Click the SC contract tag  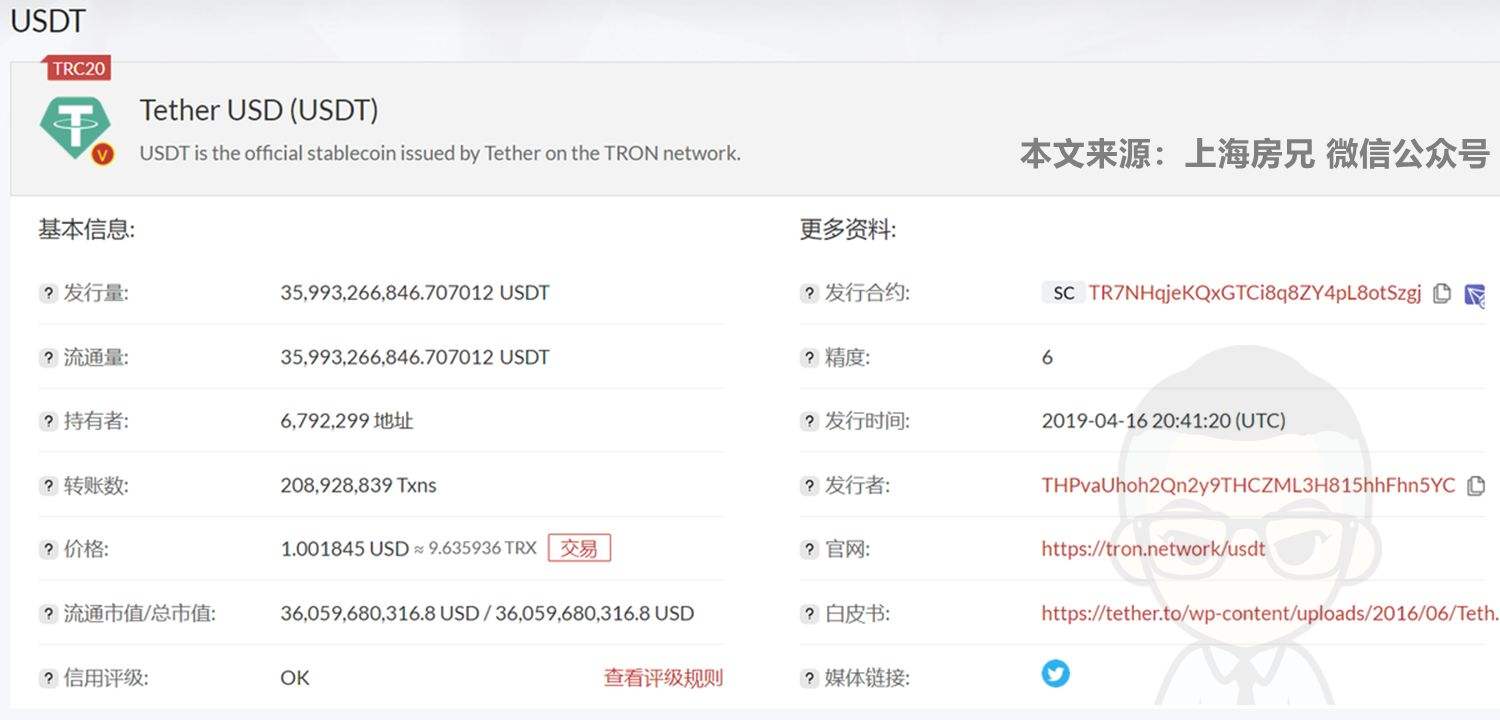pyautogui.click(x=1063, y=293)
